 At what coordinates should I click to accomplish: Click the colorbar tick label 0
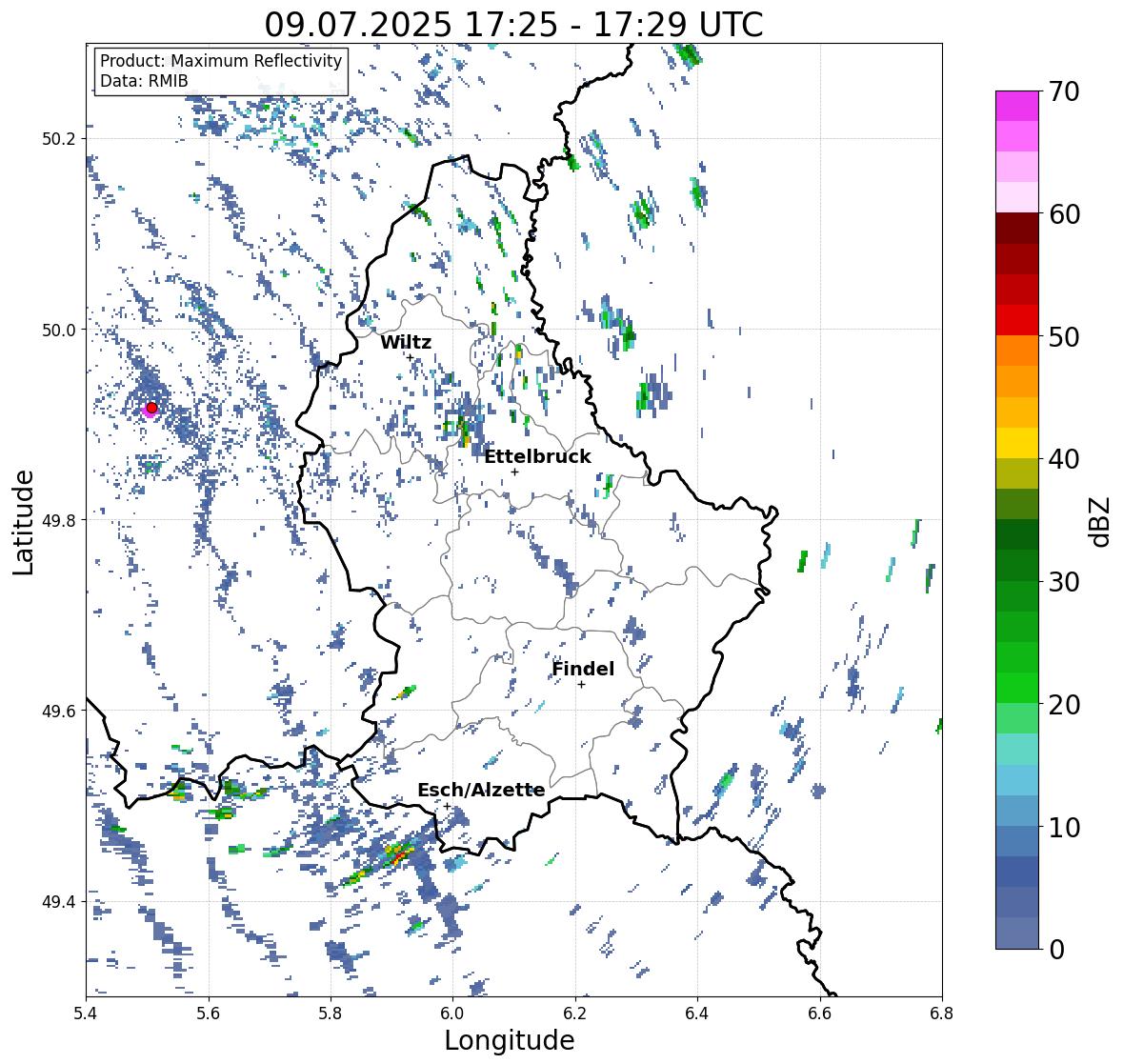click(1056, 950)
